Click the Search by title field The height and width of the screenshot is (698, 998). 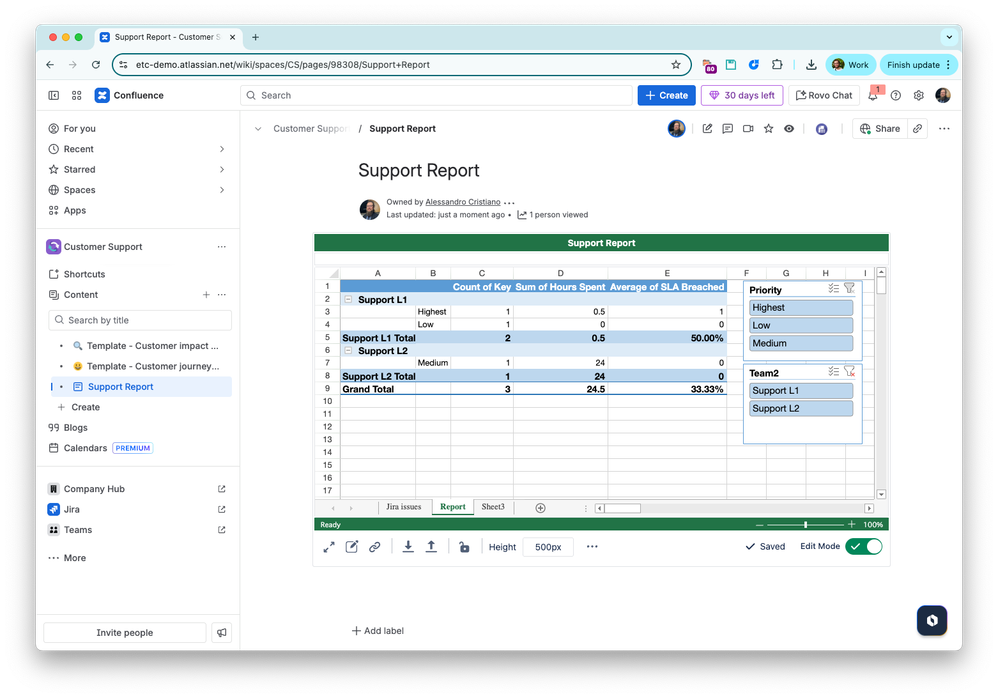pos(140,320)
